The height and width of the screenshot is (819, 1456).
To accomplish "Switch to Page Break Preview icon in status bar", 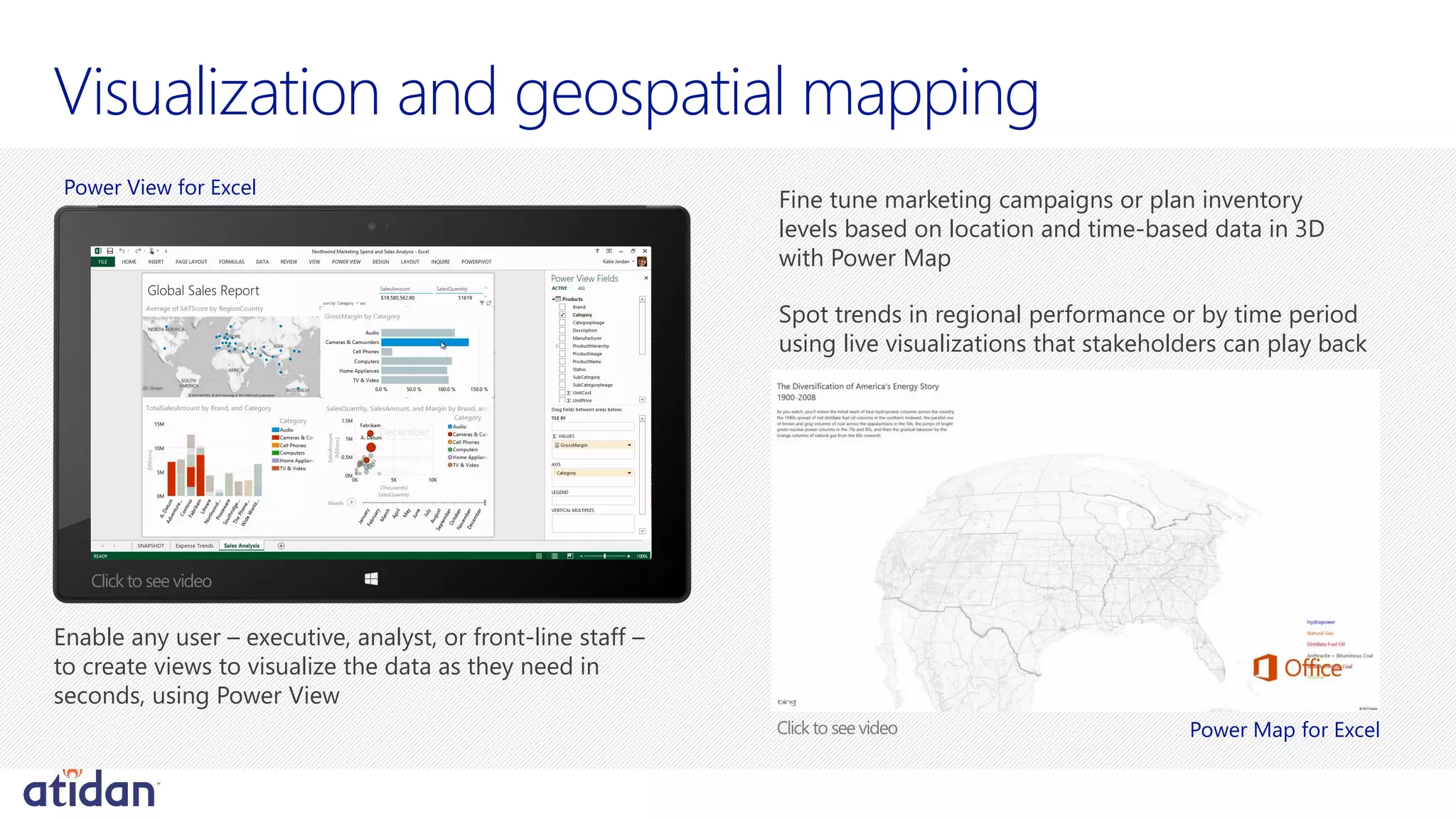I will point(569,556).
